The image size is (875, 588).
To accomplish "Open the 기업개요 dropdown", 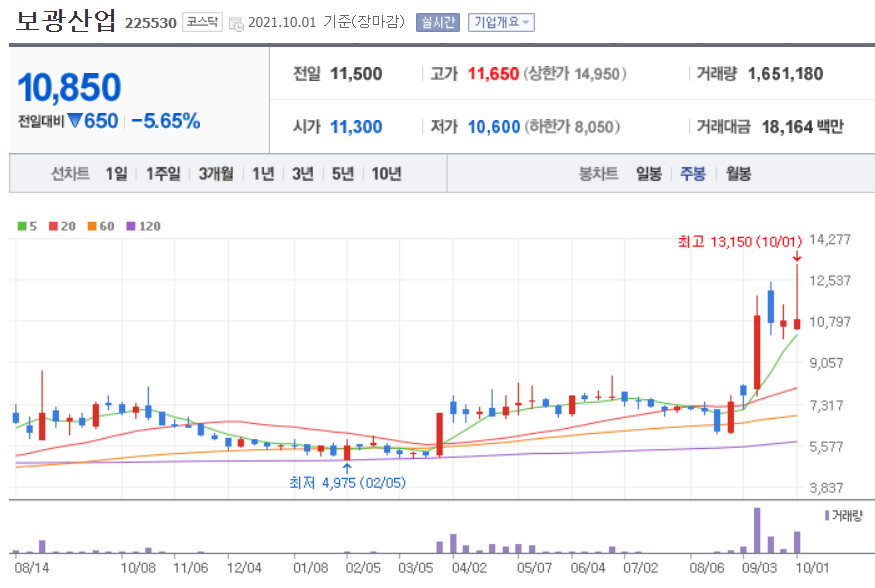I will tap(501, 22).
